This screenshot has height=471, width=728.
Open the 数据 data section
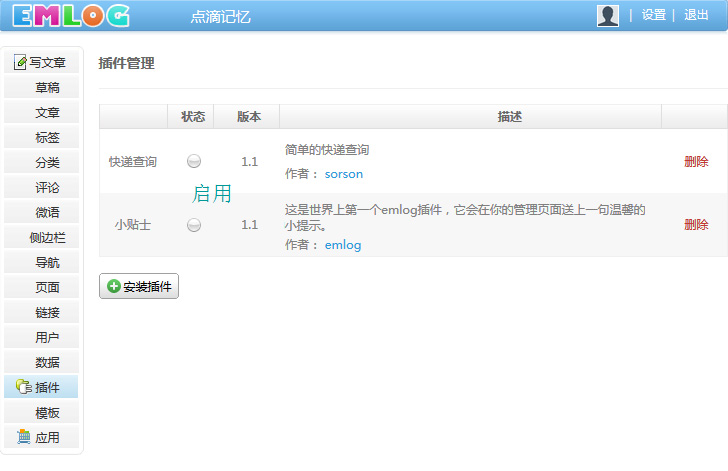[x=47, y=363]
